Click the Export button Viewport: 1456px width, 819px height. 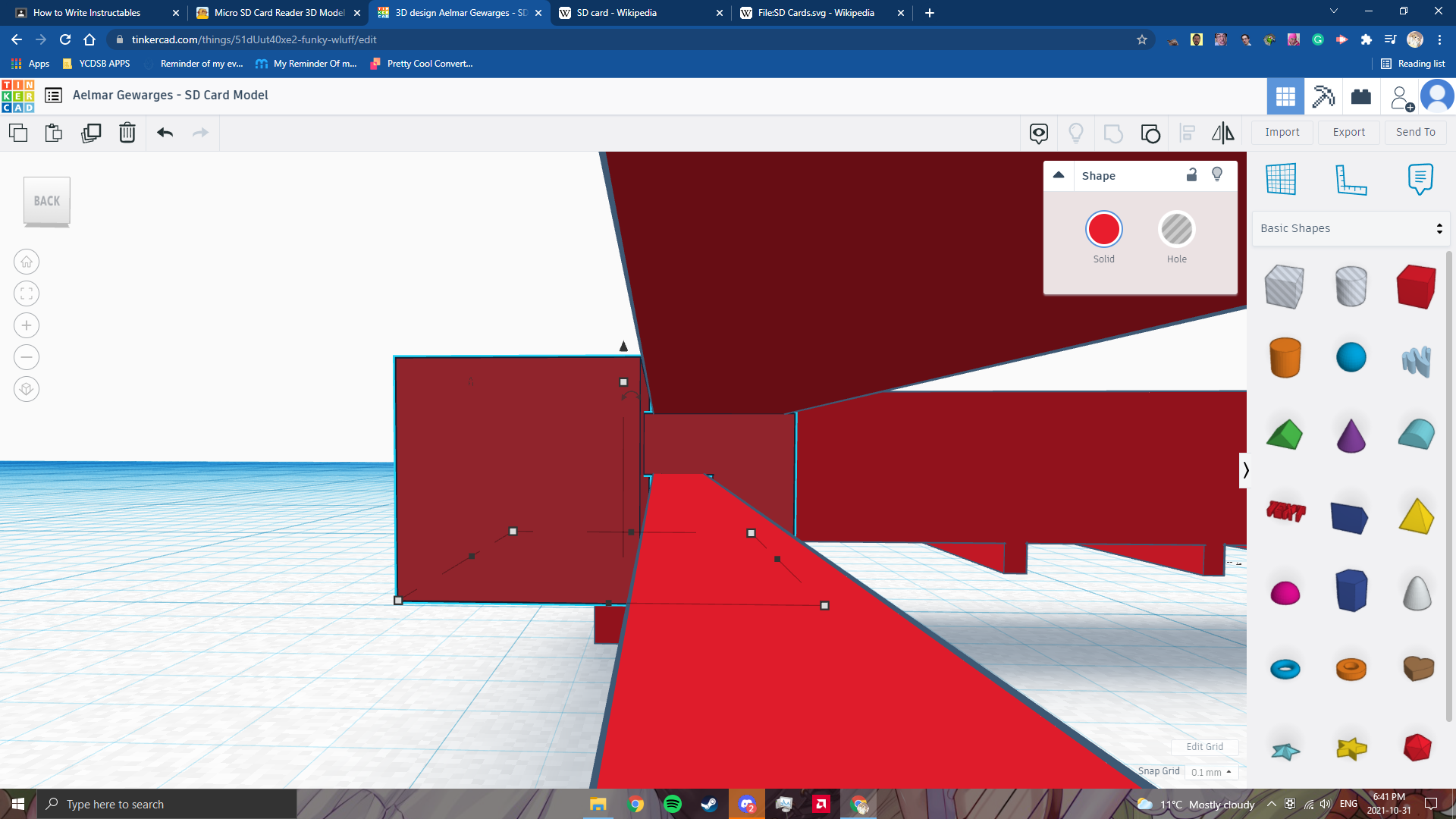pyautogui.click(x=1348, y=132)
